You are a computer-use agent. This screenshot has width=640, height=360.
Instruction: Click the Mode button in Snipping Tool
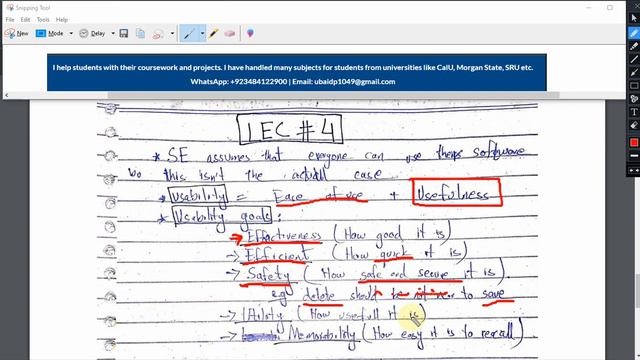coord(50,33)
